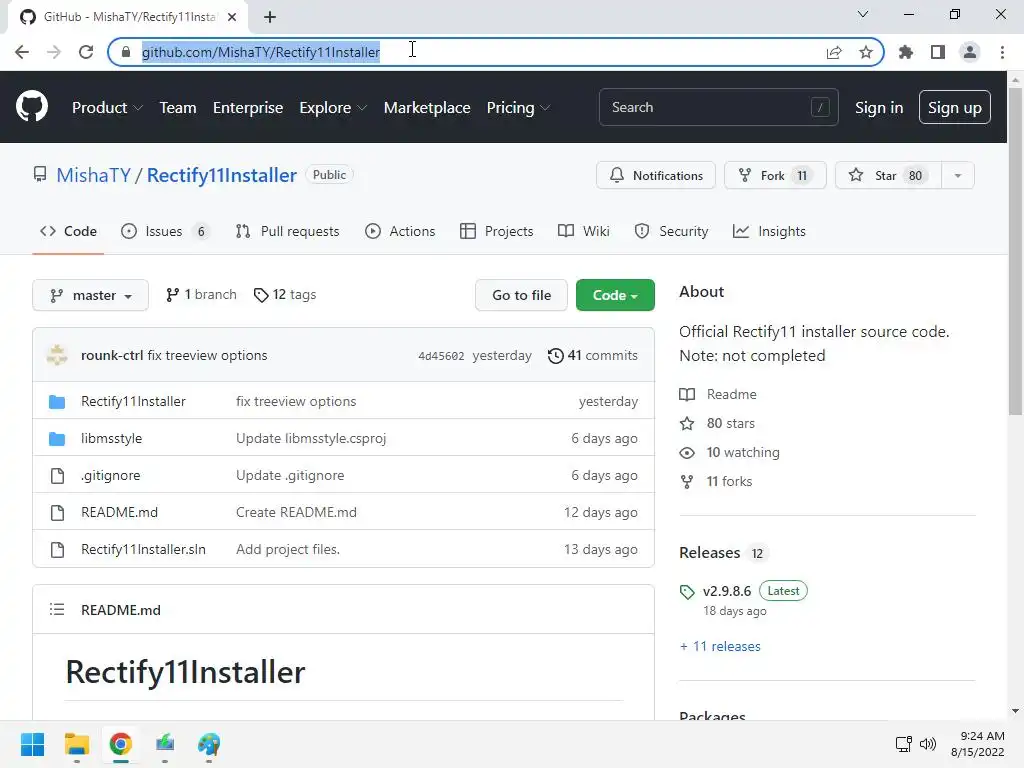
Task: Open the green Code dropdown button
Action: click(x=615, y=295)
